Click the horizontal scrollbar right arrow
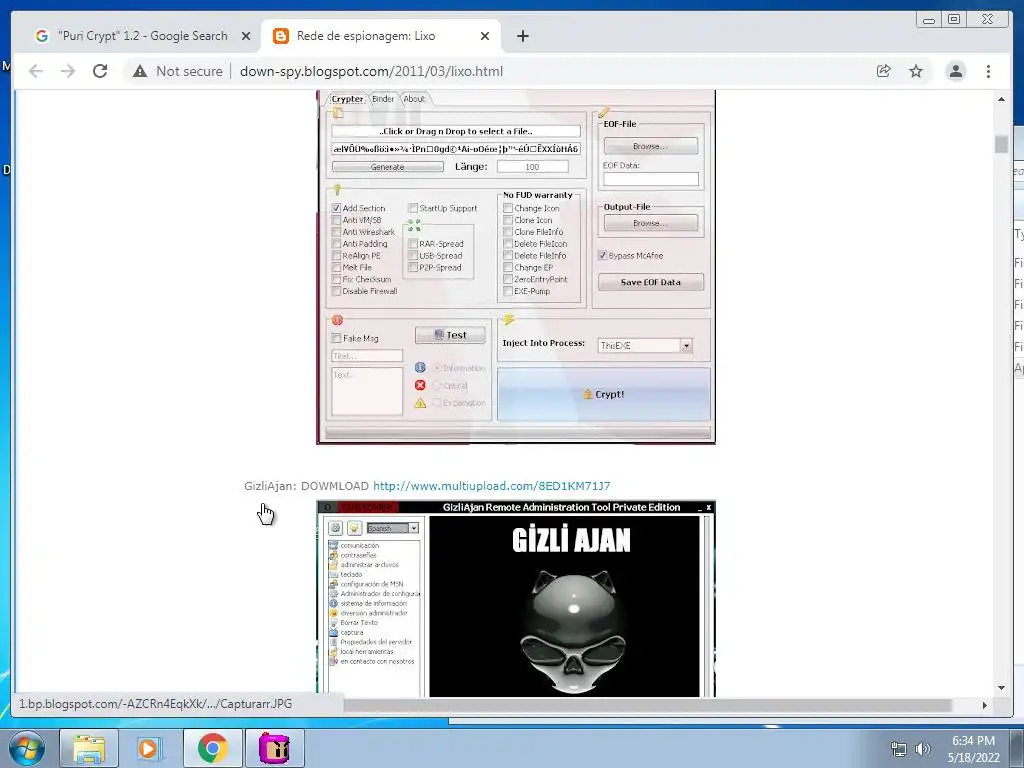 [x=985, y=705]
